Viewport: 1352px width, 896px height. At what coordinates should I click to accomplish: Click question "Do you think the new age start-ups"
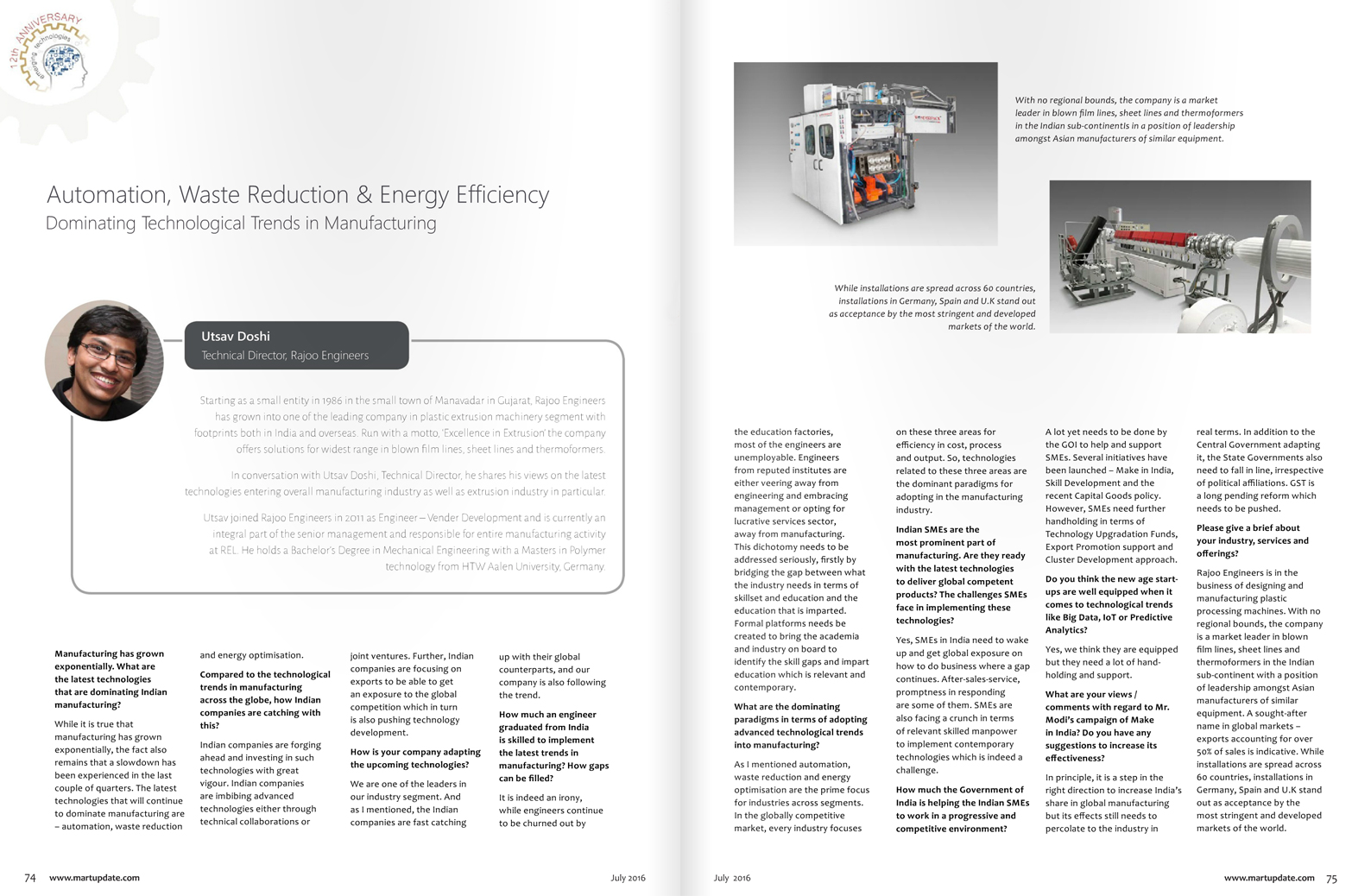1111,604
